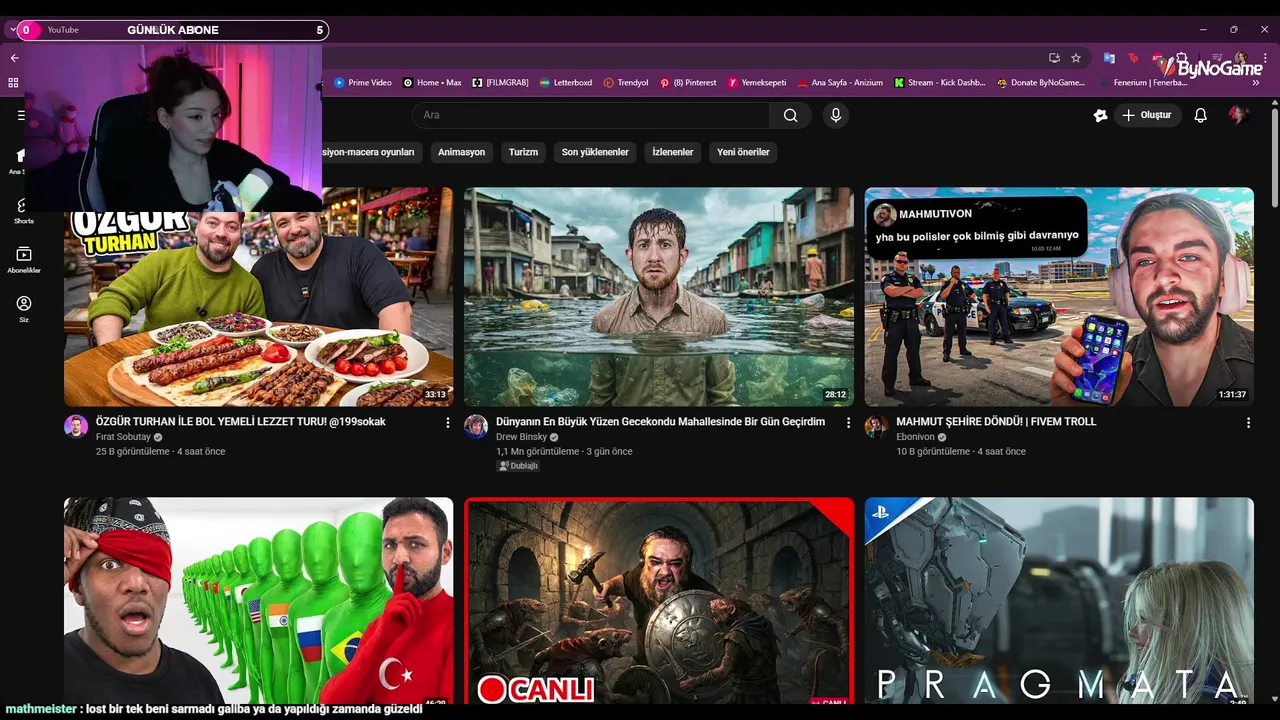Click the install app icon in address bar
The image size is (1280, 720).
tap(1054, 58)
